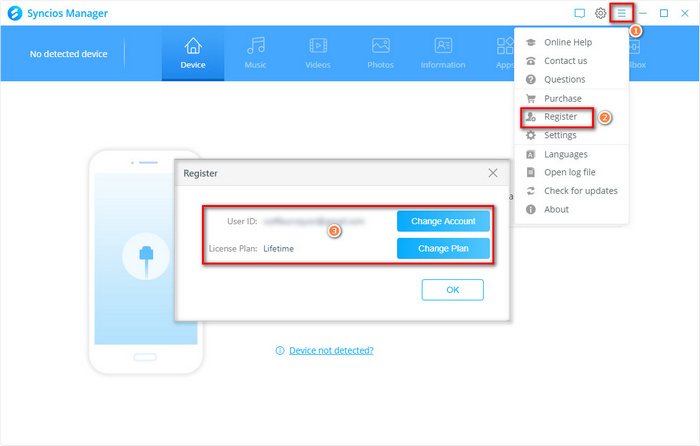This screenshot has height=446, width=700.
Task: Close the Syncios Manager window
Action: pos(685,13)
